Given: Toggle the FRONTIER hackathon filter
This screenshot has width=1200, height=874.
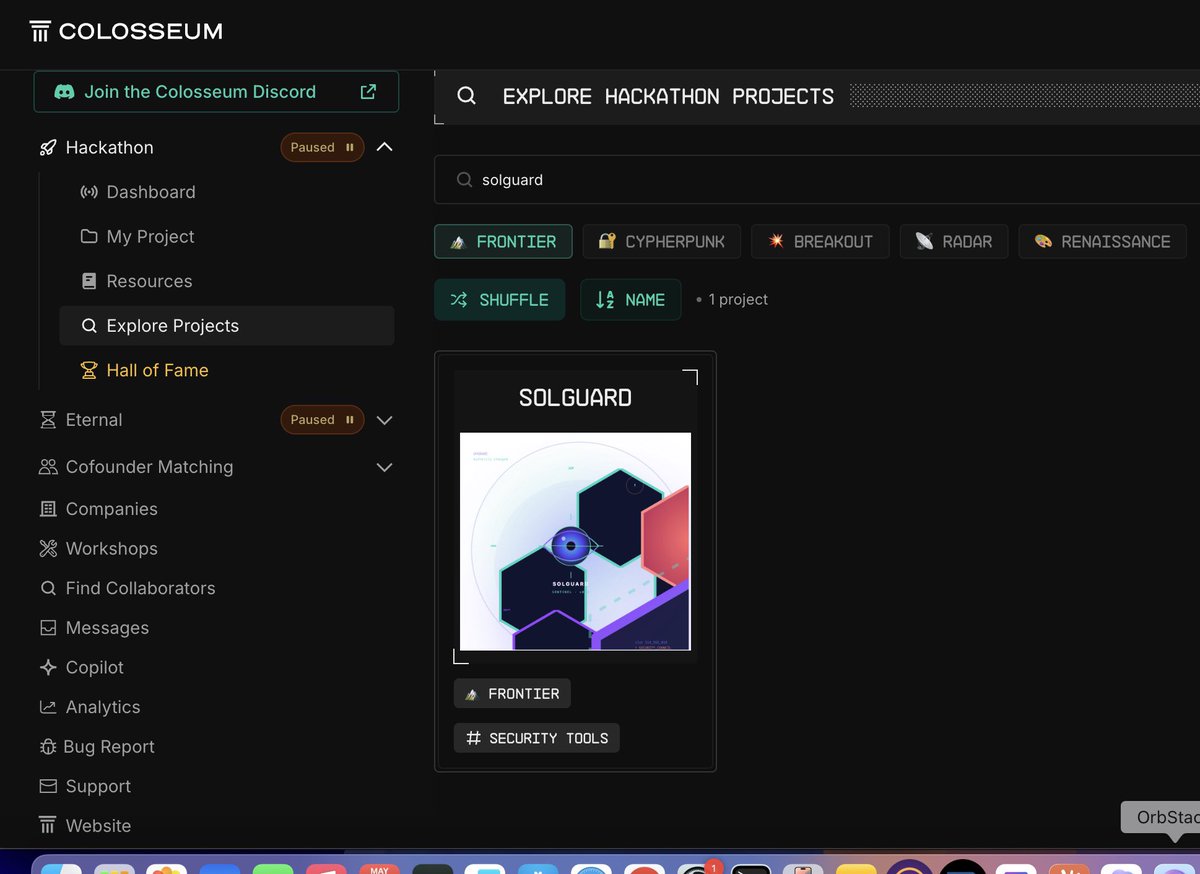Looking at the screenshot, I should [503, 241].
